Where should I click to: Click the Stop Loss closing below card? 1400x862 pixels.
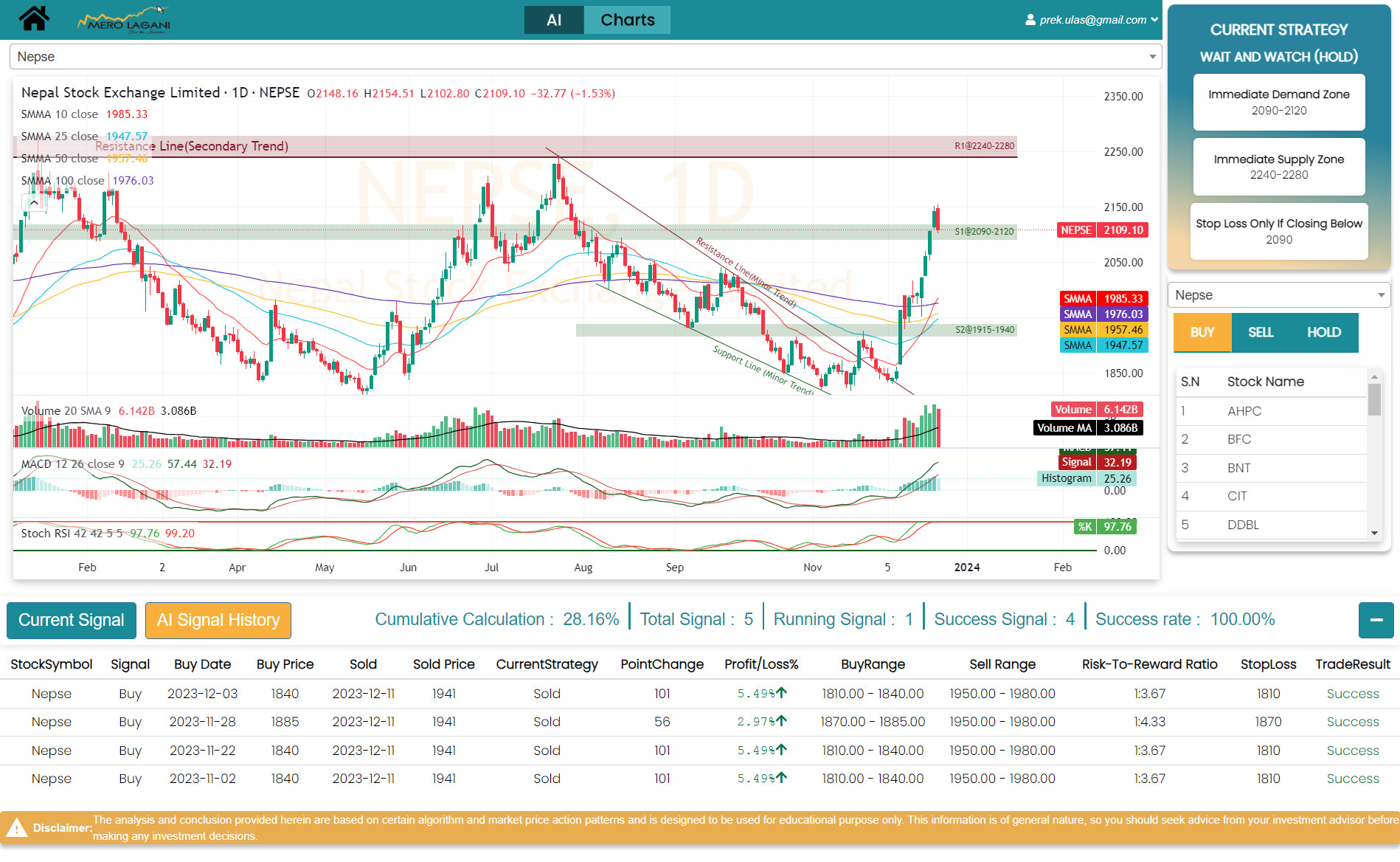pyautogui.click(x=1279, y=231)
